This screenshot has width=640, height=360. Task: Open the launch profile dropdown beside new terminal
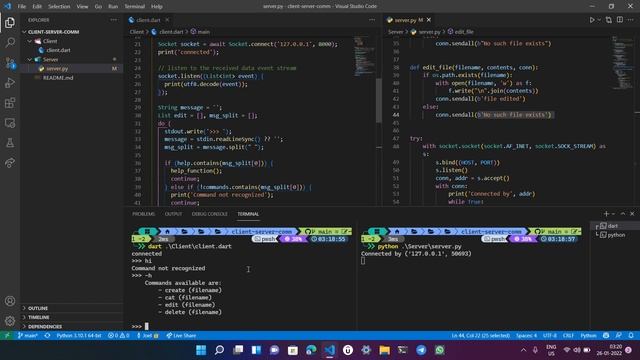(x=613, y=213)
